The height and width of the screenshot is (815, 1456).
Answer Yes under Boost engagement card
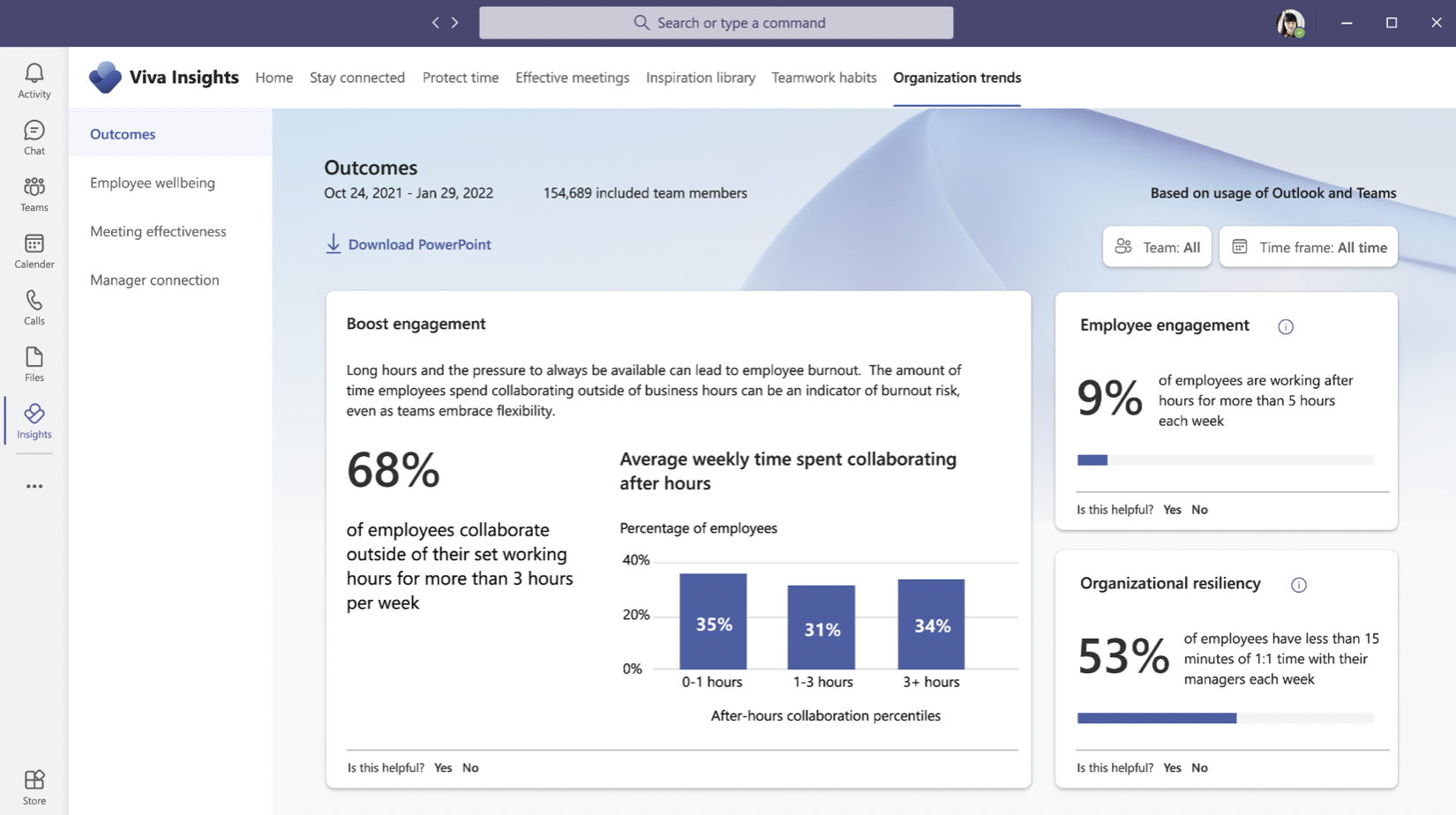pyautogui.click(x=442, y=767)
